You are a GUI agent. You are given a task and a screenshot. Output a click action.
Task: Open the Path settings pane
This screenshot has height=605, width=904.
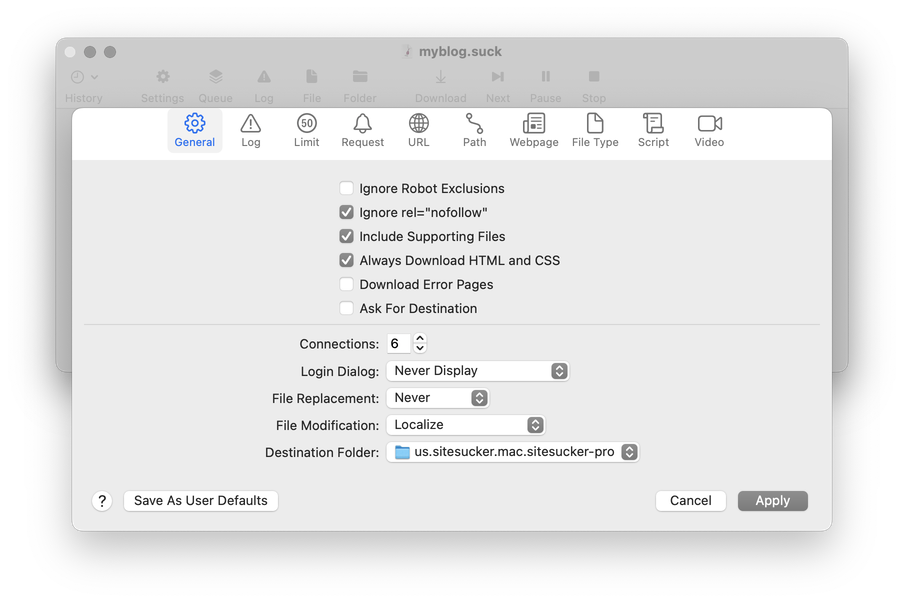click(474, 130)
